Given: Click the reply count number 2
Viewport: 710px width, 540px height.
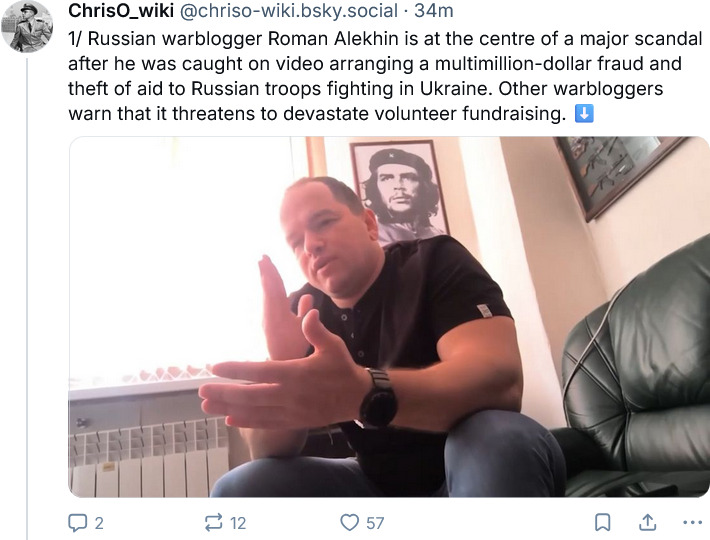Looking at the screenshot, I should point(99,523).
